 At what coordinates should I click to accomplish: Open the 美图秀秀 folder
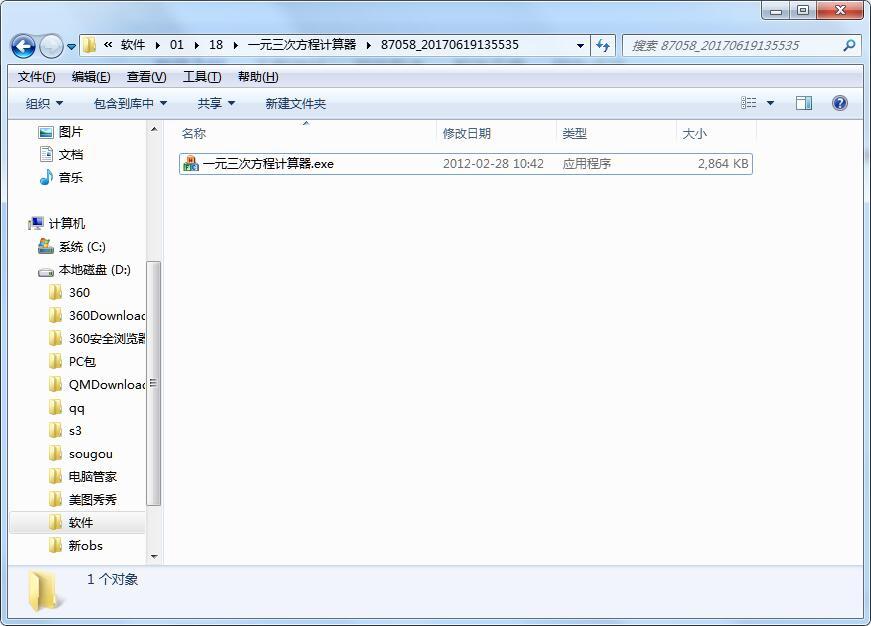tap(83, 499)
